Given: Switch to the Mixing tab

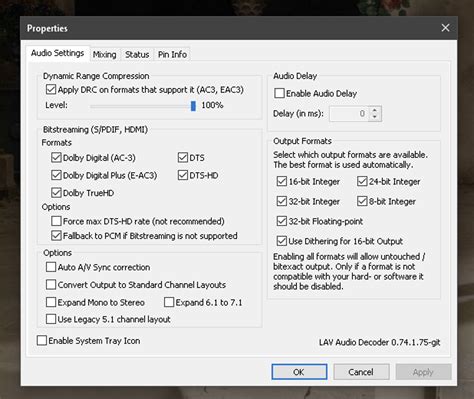Looking at the screenshot, I should click(x=104, y=54).
